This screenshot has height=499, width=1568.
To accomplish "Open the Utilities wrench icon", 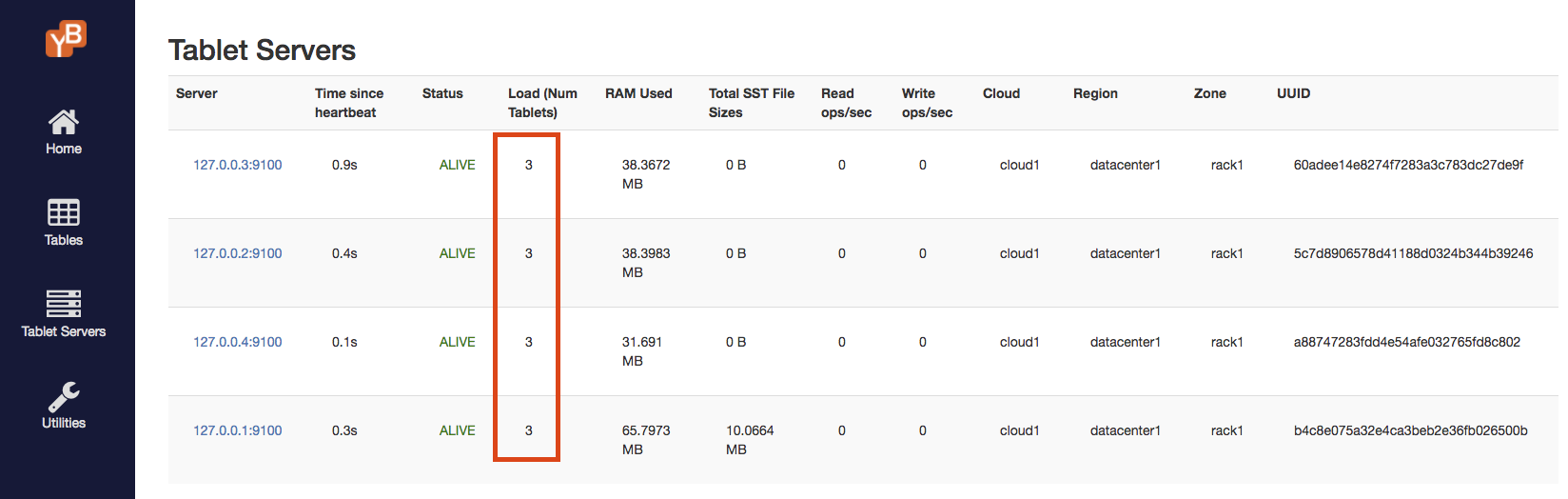I will point(64,395).
